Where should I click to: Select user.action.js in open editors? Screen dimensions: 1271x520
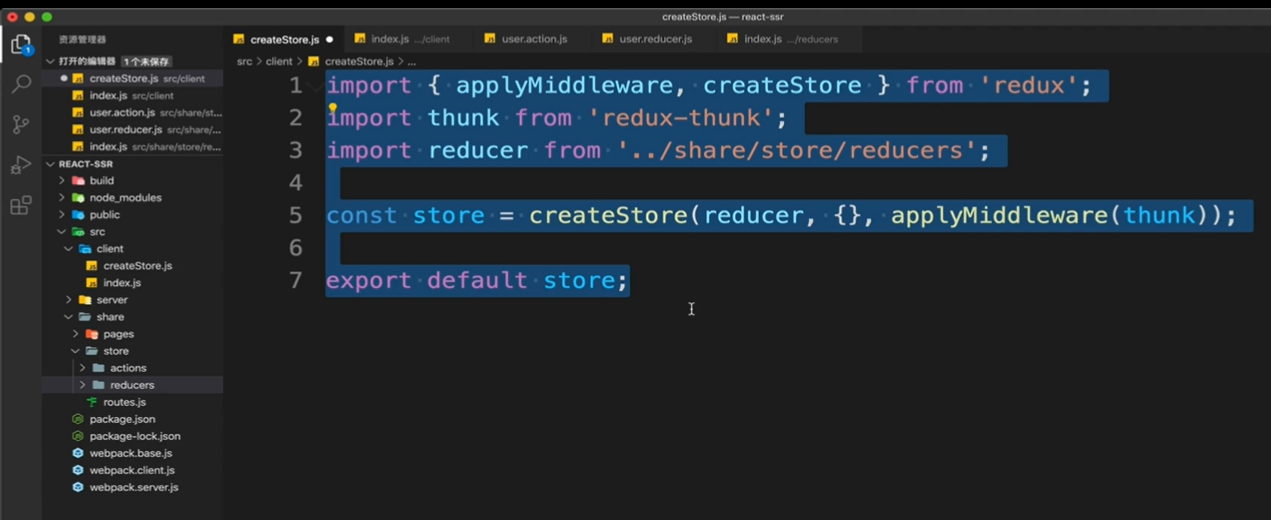[132, 113]
